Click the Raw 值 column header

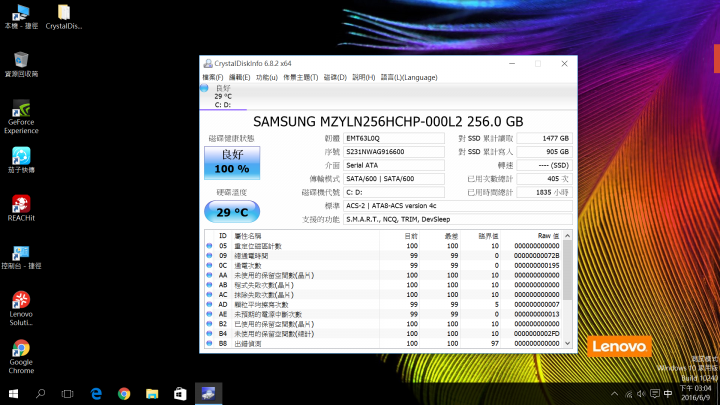[x=532, y=236]
